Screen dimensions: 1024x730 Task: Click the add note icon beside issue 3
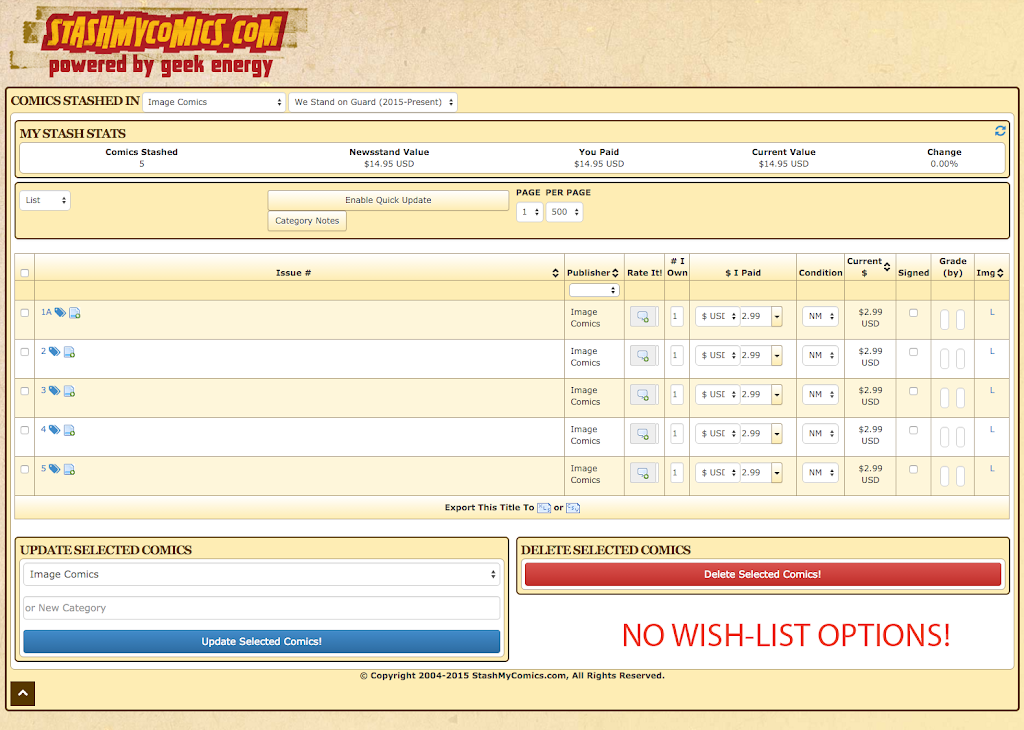pyautogui.click(x=69, y=392)
